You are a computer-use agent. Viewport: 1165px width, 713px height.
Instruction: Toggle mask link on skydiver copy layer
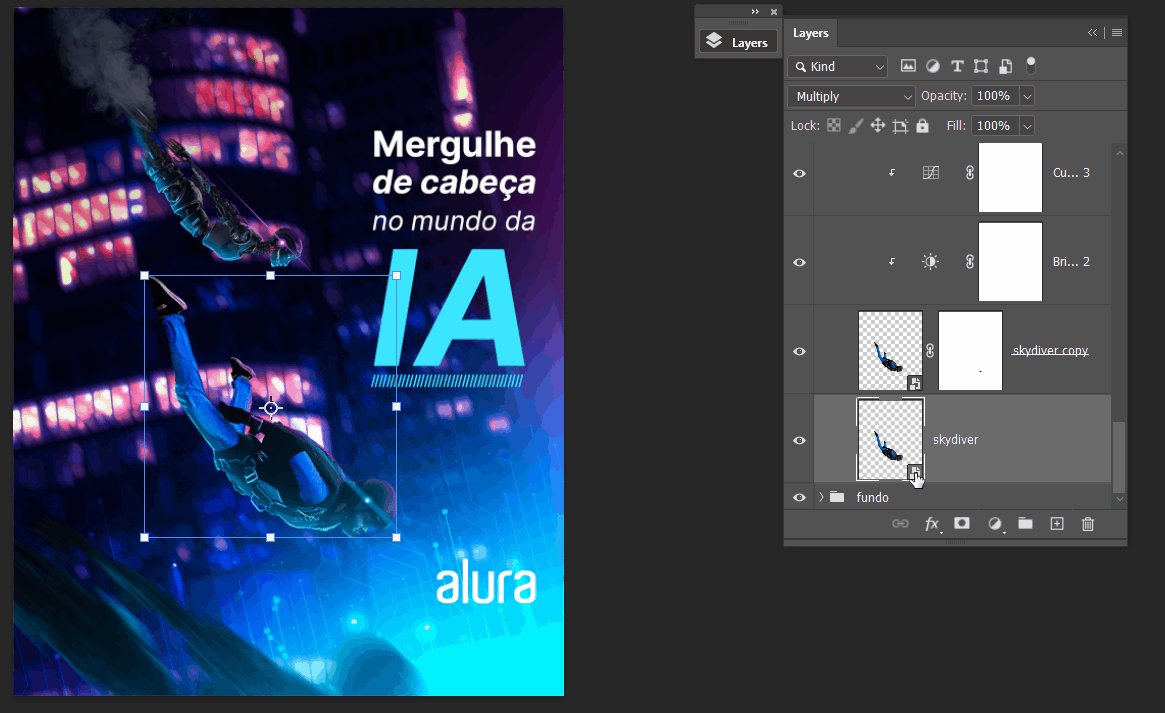pos(930,351)
